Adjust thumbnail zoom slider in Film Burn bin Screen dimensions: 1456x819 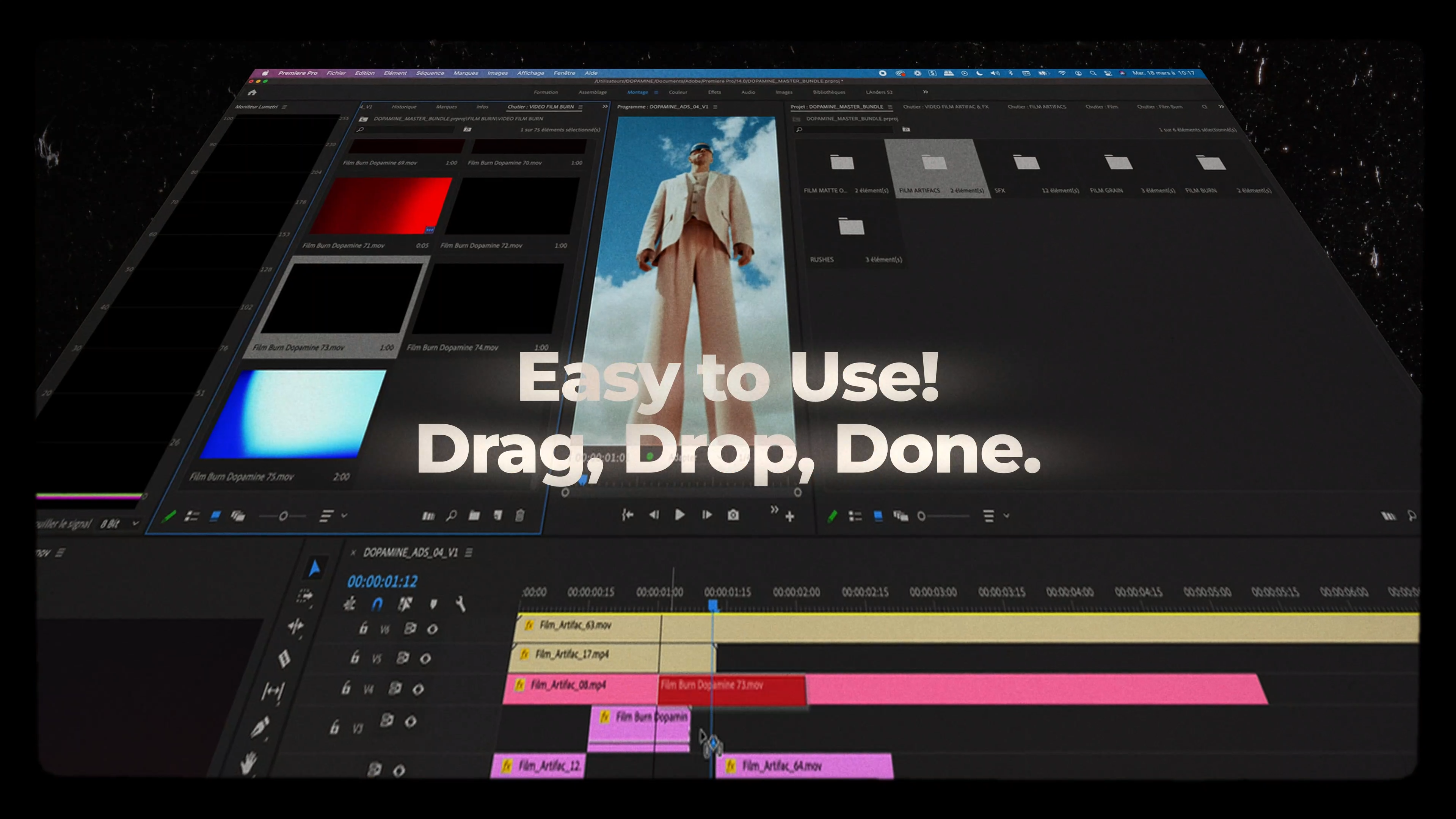point(283,516)
